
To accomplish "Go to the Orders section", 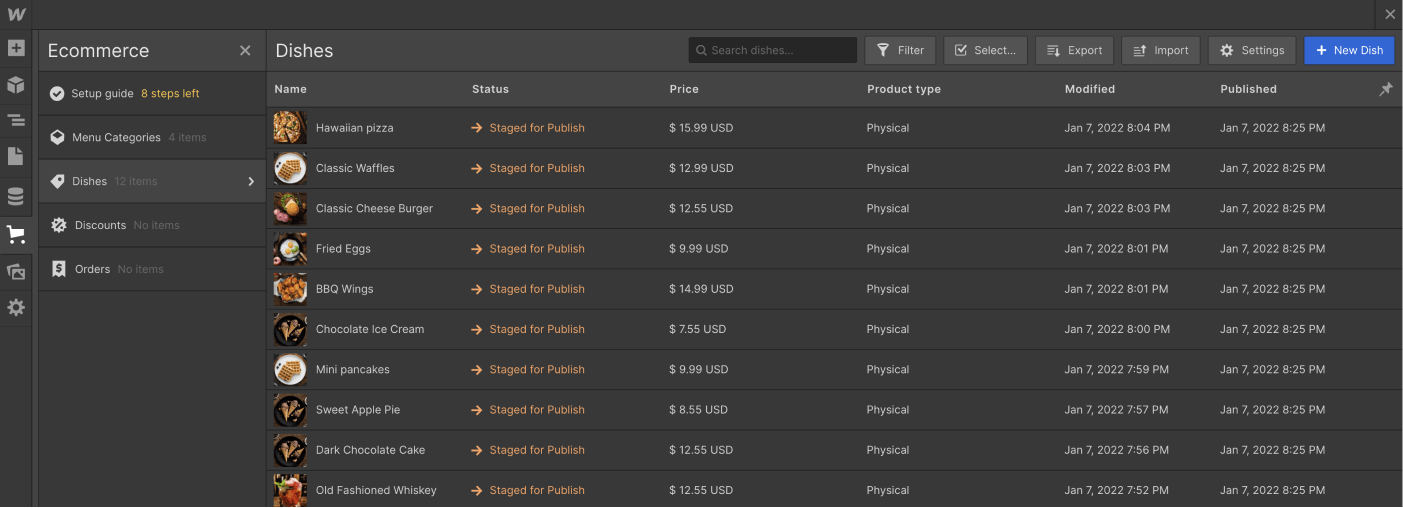I will click(92, 270).
